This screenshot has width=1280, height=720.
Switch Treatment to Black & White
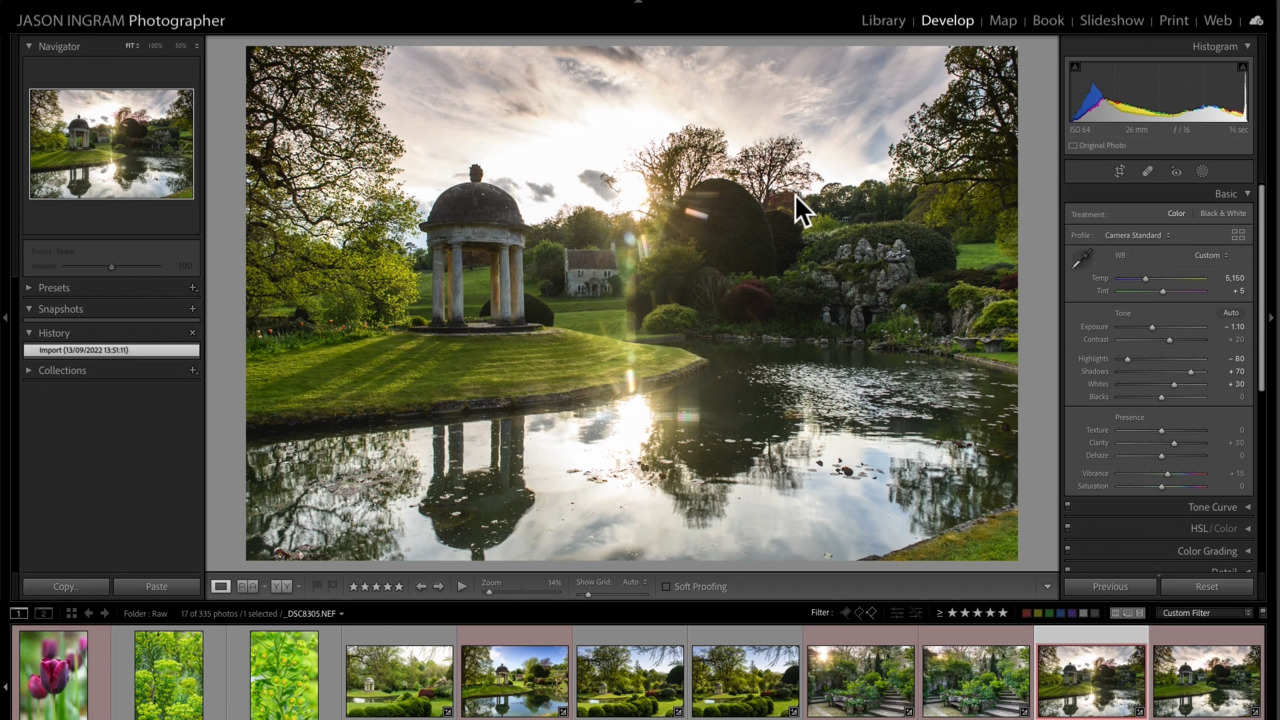pos(1223,213)
